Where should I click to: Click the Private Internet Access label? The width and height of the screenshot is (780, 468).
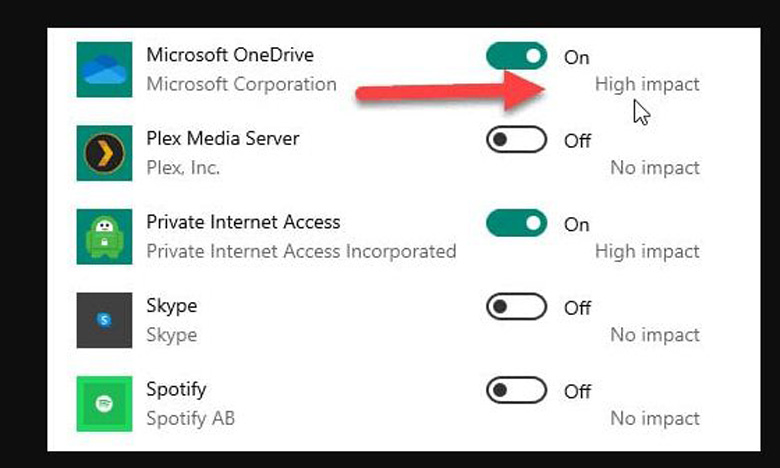(243, 222)
